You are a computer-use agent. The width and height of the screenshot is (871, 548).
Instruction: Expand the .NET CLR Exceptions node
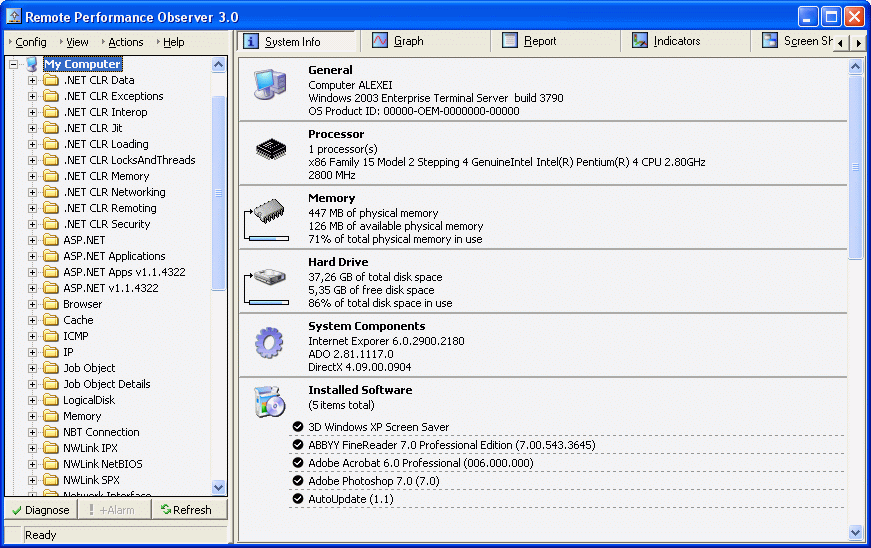pos(32,97)
